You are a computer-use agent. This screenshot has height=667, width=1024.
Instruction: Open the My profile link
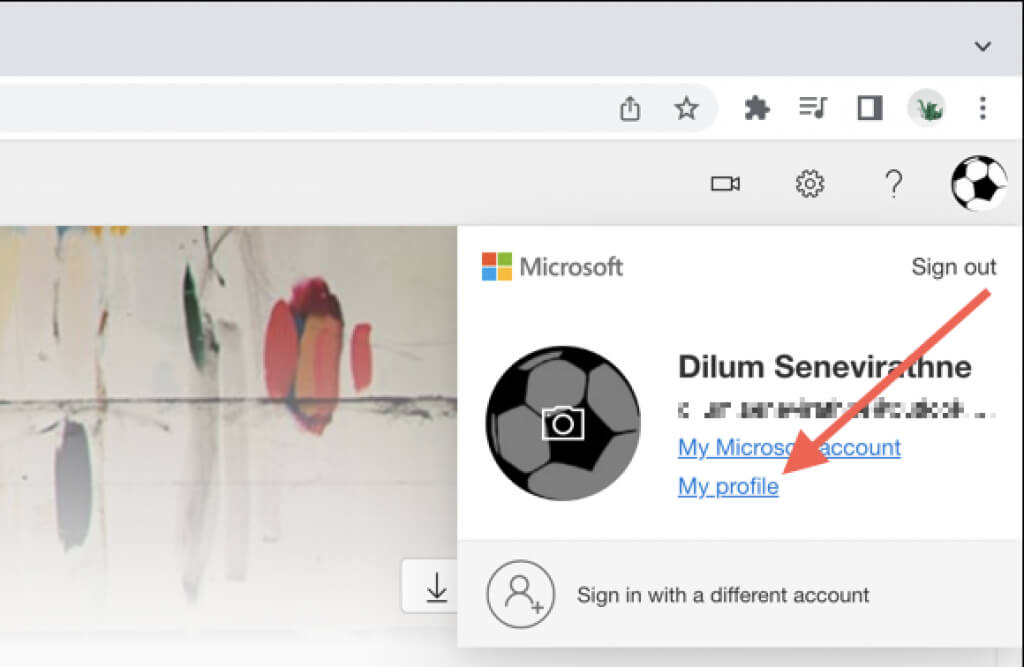click(x=728, y=487)
